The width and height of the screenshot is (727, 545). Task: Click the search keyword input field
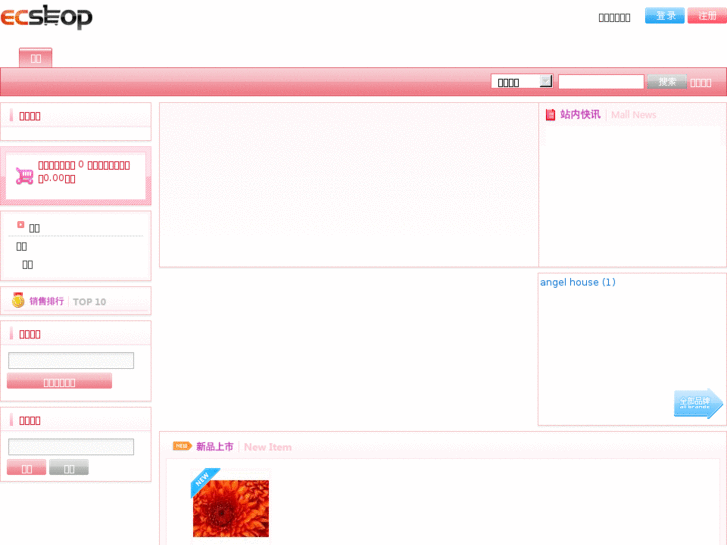coord(601,82)
